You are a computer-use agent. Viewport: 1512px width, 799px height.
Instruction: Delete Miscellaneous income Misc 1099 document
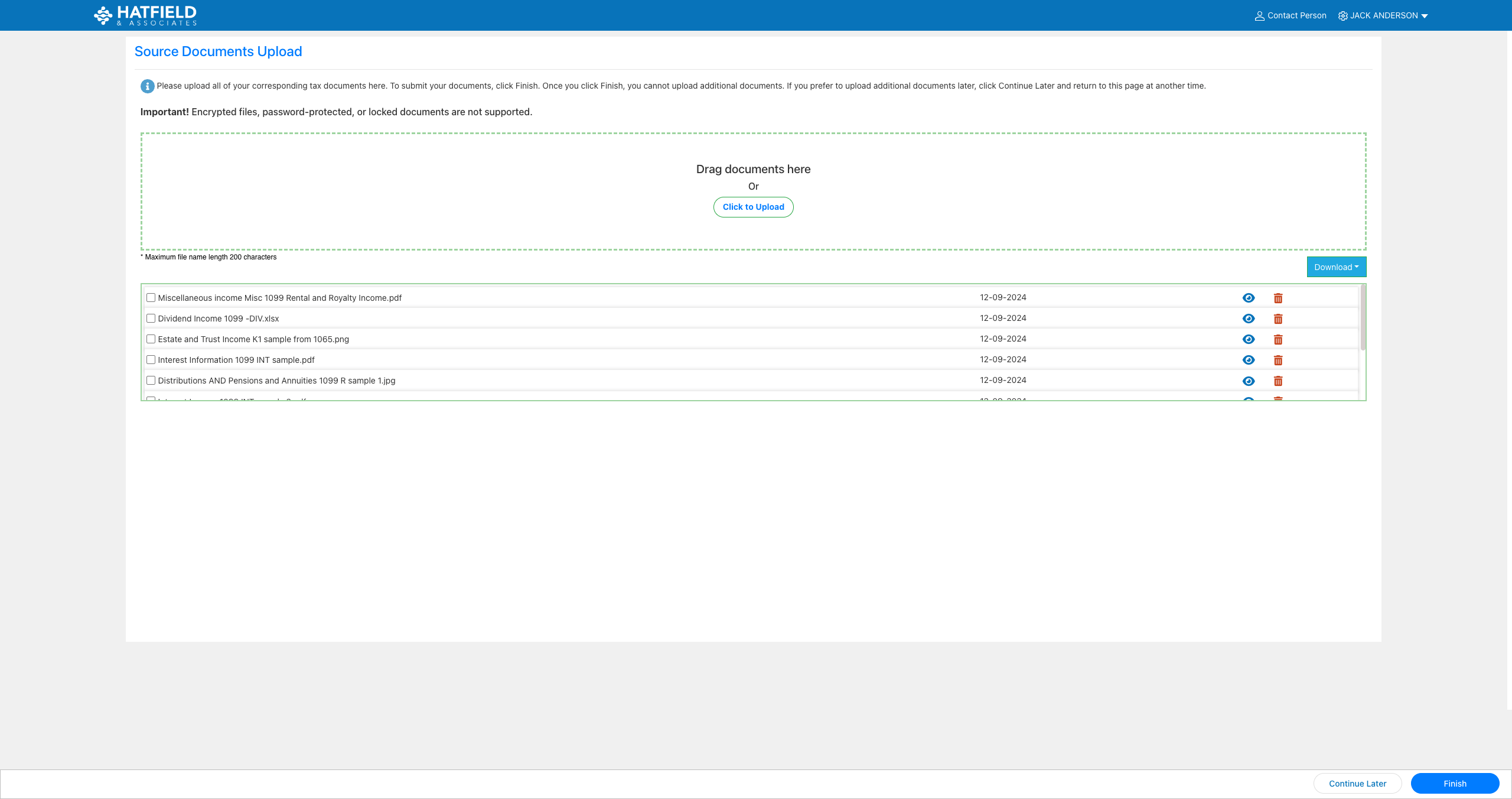point(1278,298)
